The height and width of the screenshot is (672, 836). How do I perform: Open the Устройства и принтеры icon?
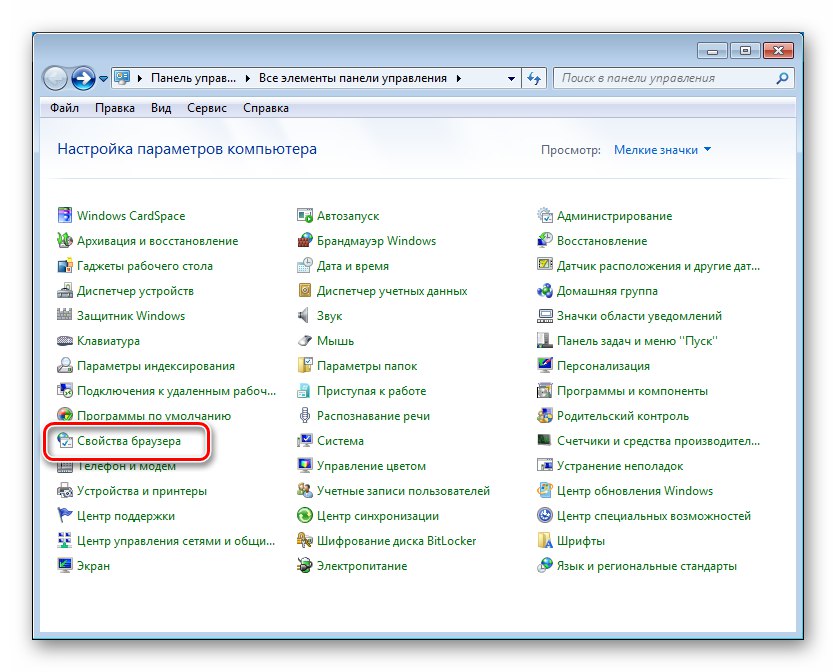click(x=65, y=491)
